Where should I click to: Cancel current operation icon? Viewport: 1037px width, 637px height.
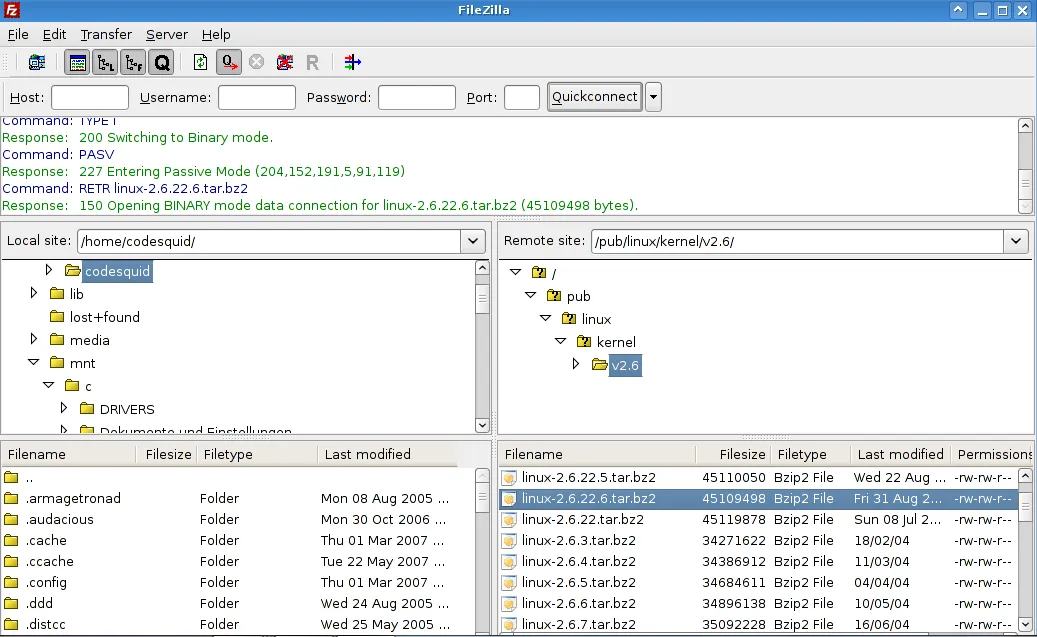[x=257, y=62]
